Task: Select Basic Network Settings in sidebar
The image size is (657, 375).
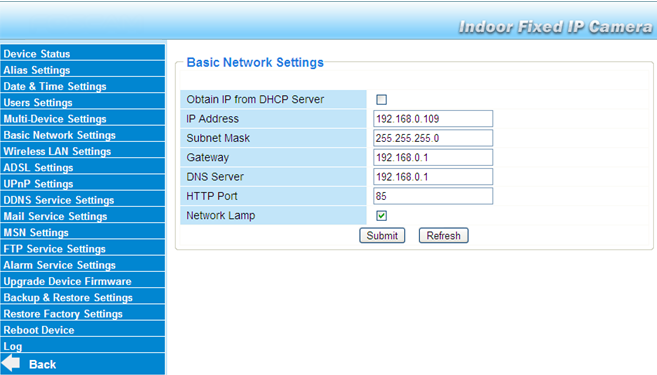Action: tap(59, 135)
